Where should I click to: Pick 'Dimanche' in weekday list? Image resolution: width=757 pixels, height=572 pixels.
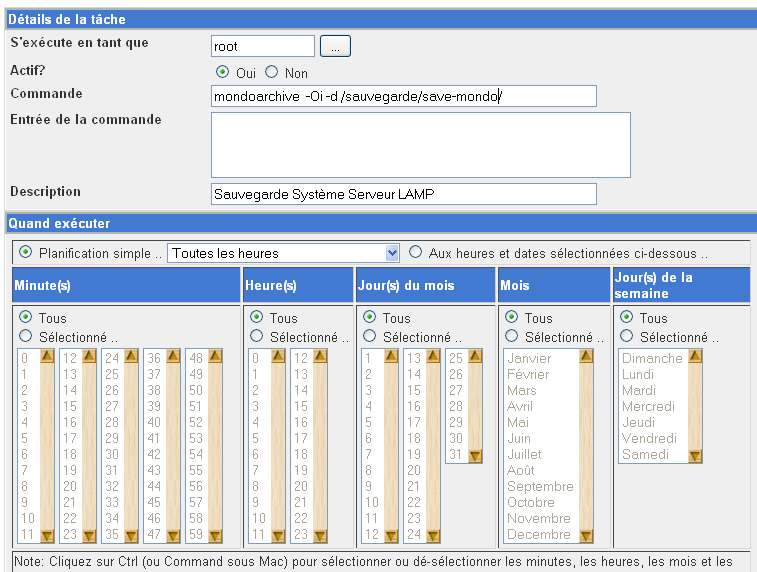[x=652, y=358]
